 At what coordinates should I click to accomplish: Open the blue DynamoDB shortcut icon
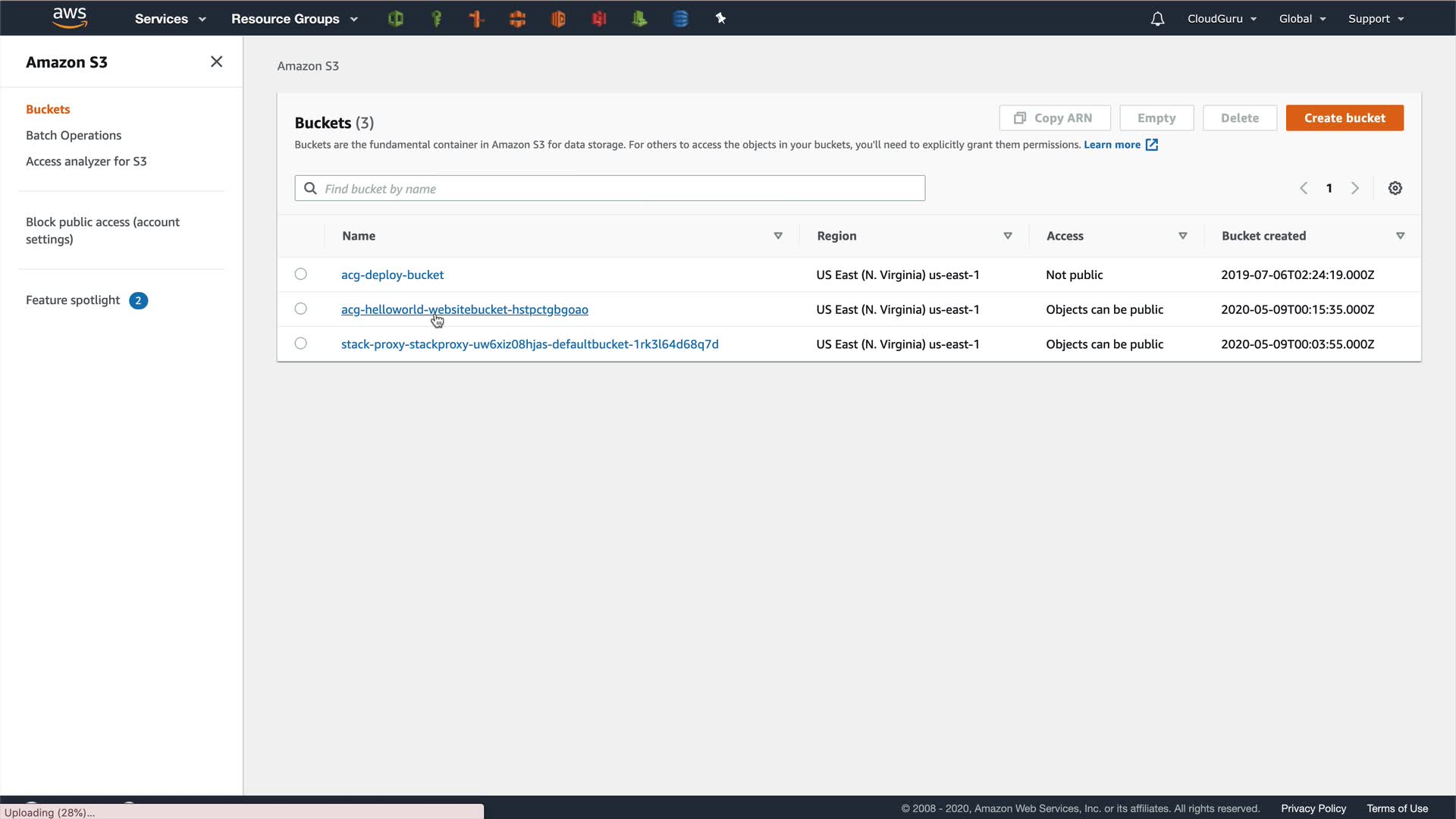pos(680,19)
